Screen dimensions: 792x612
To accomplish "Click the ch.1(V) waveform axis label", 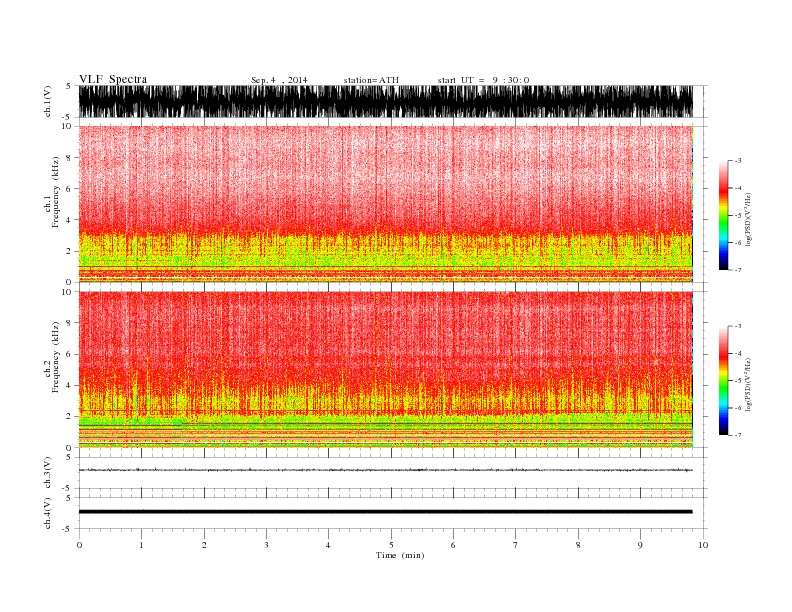I will [48, 101].
